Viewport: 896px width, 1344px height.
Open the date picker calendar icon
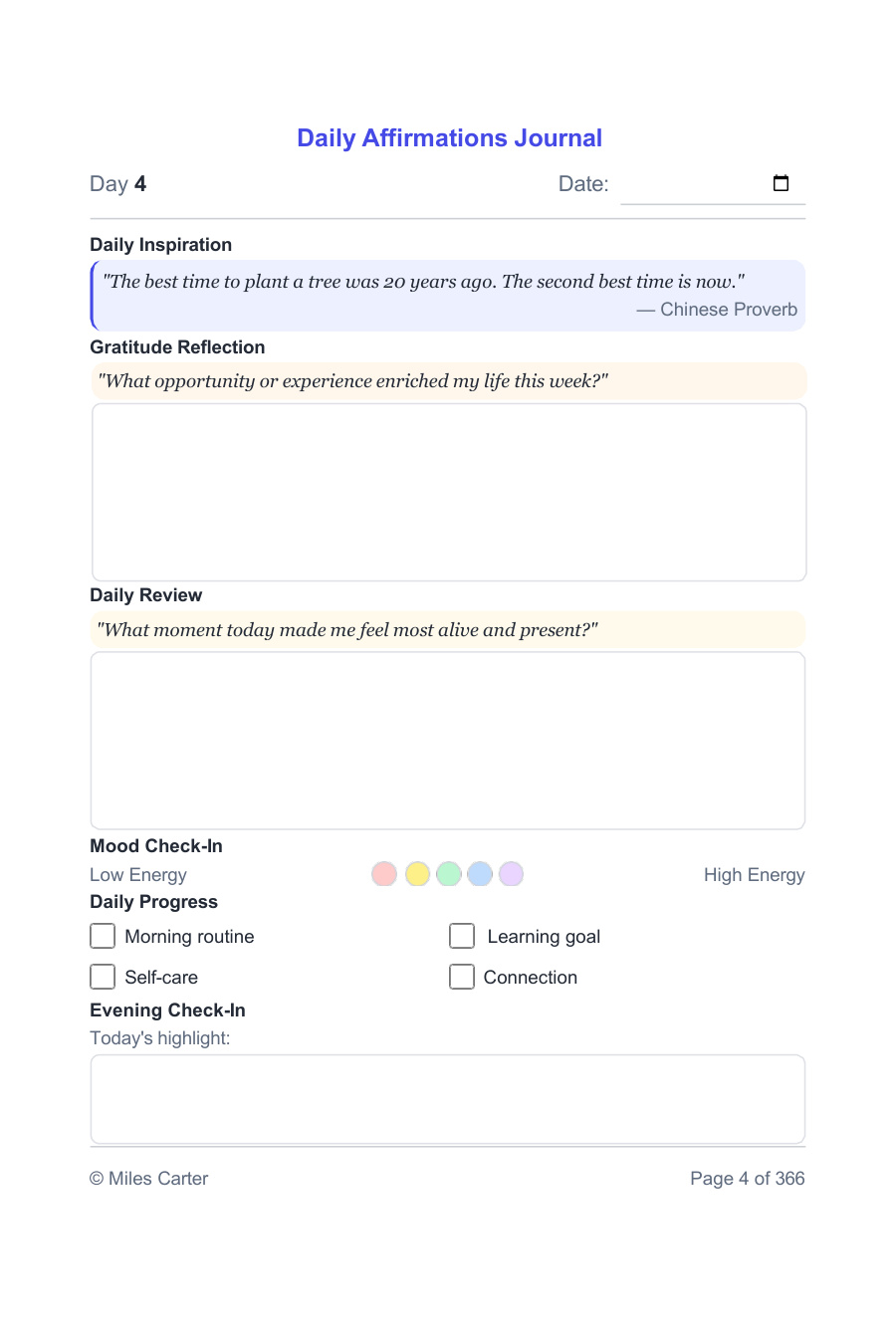[781, 183]
